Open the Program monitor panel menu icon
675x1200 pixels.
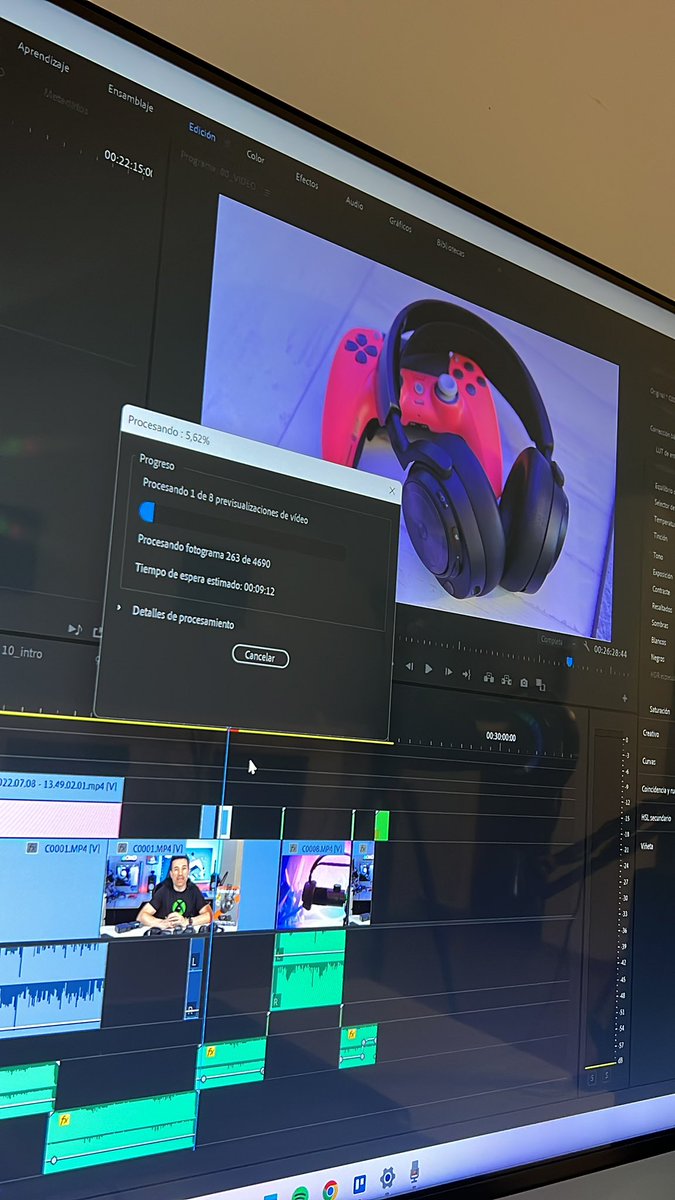point(267,192)
